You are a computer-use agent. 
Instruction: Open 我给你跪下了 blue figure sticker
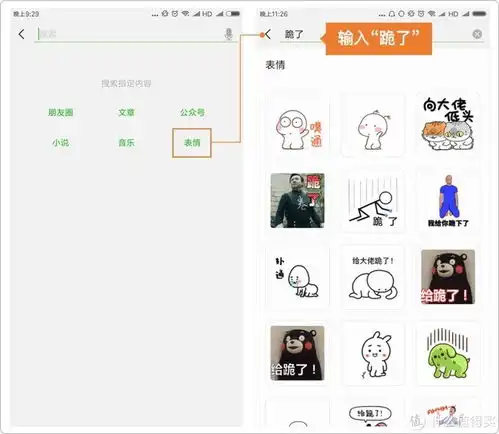click(x=448, y=201)
